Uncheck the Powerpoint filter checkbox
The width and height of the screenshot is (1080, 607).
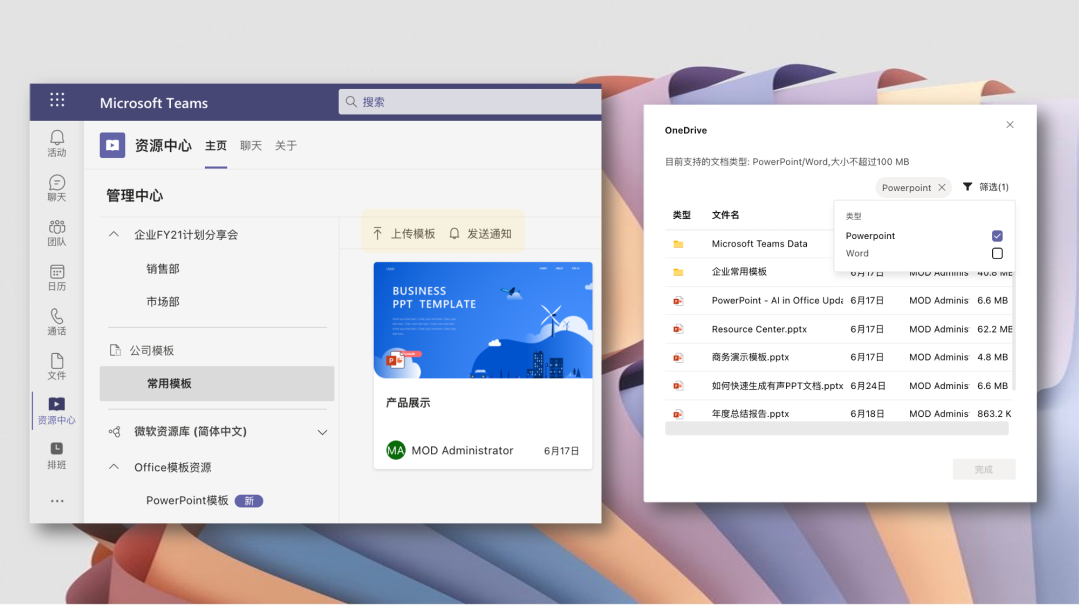point(997,236)
